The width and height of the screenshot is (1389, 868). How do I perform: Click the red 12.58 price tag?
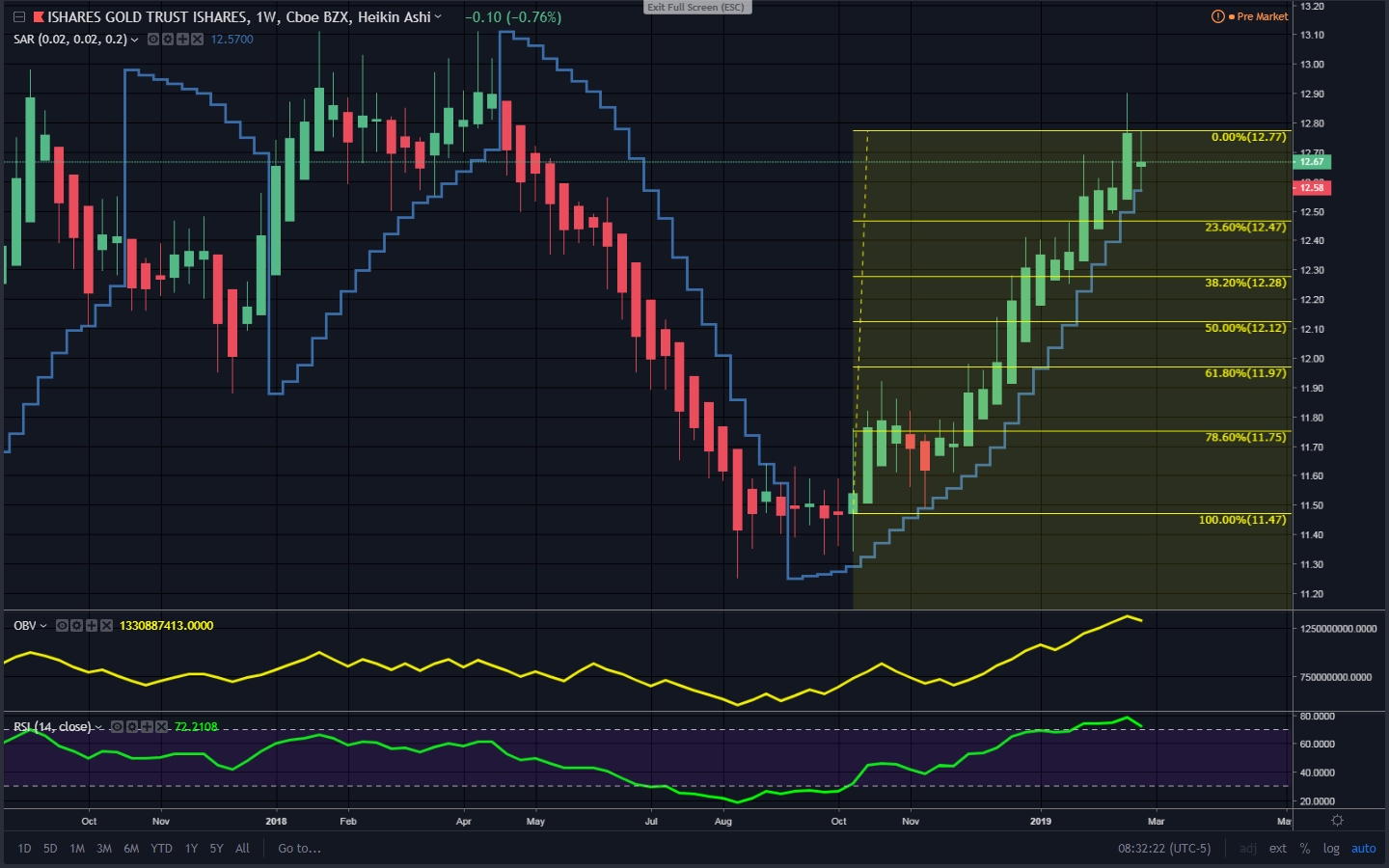[x=1312, y=188]
